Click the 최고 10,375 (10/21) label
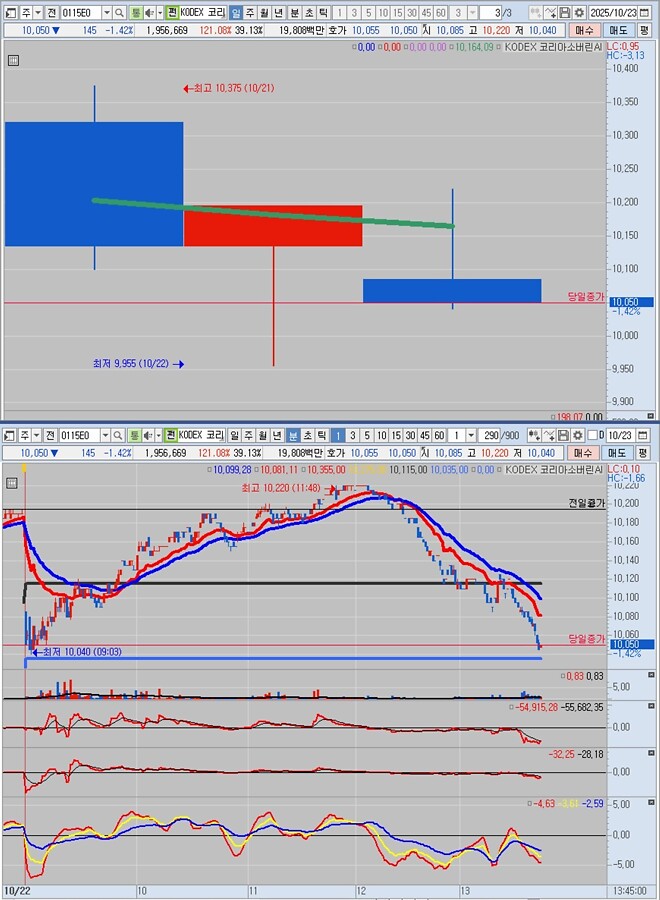660x900 pixels. click(x=228, y=88)
